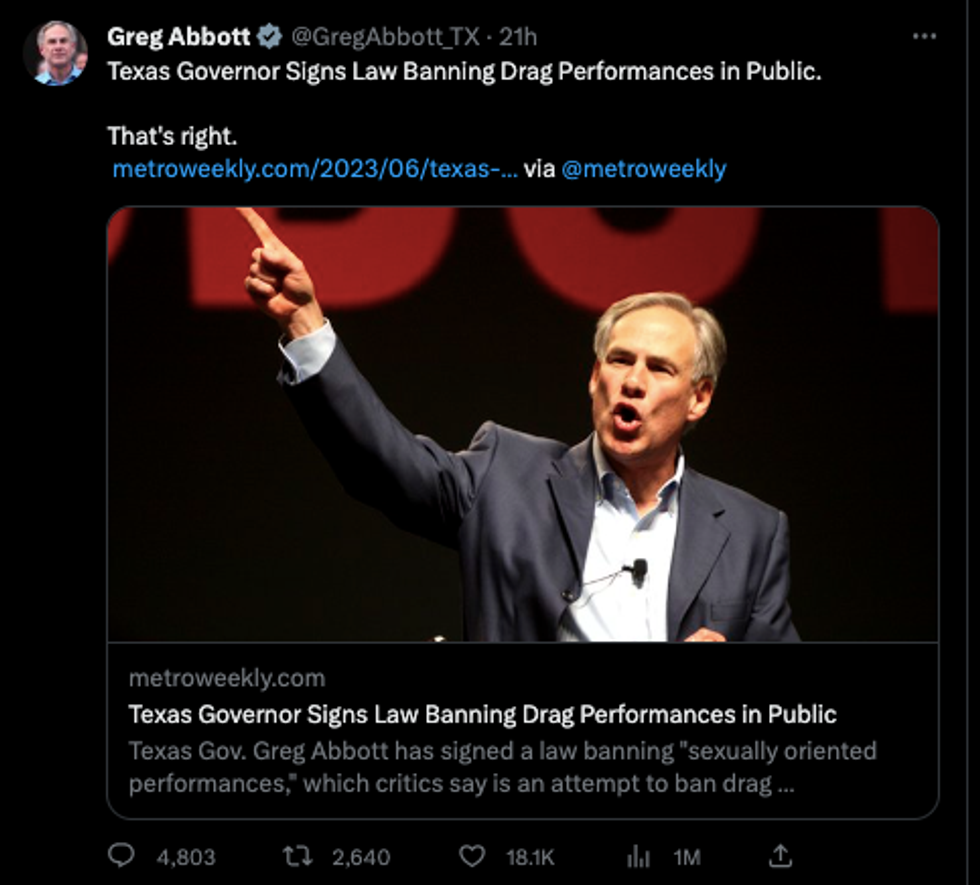
Task: Click the Greg Abbott display name
Action: (177, 37)
